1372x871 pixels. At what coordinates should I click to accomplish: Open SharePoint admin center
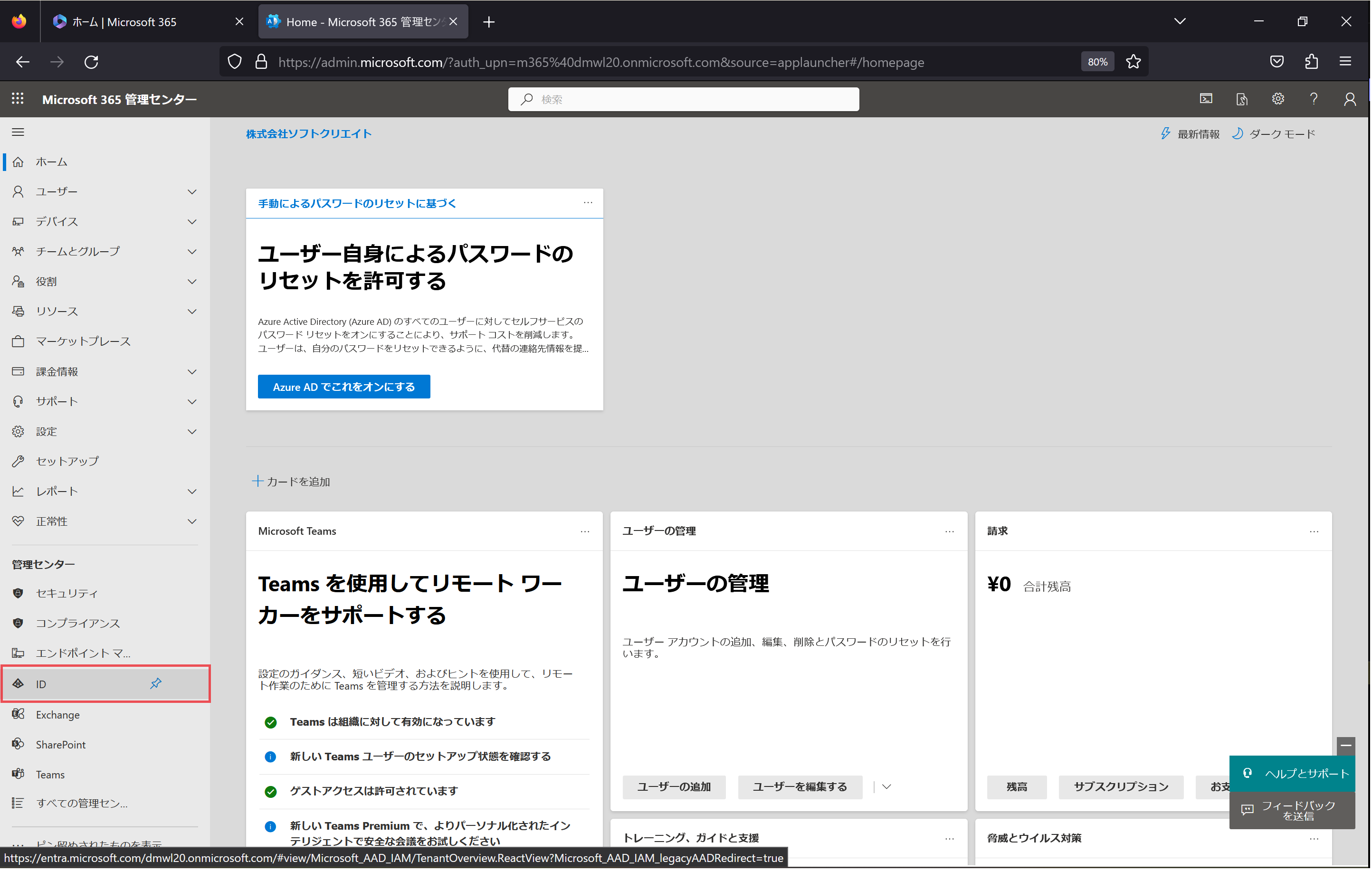(x=105, y=745)
